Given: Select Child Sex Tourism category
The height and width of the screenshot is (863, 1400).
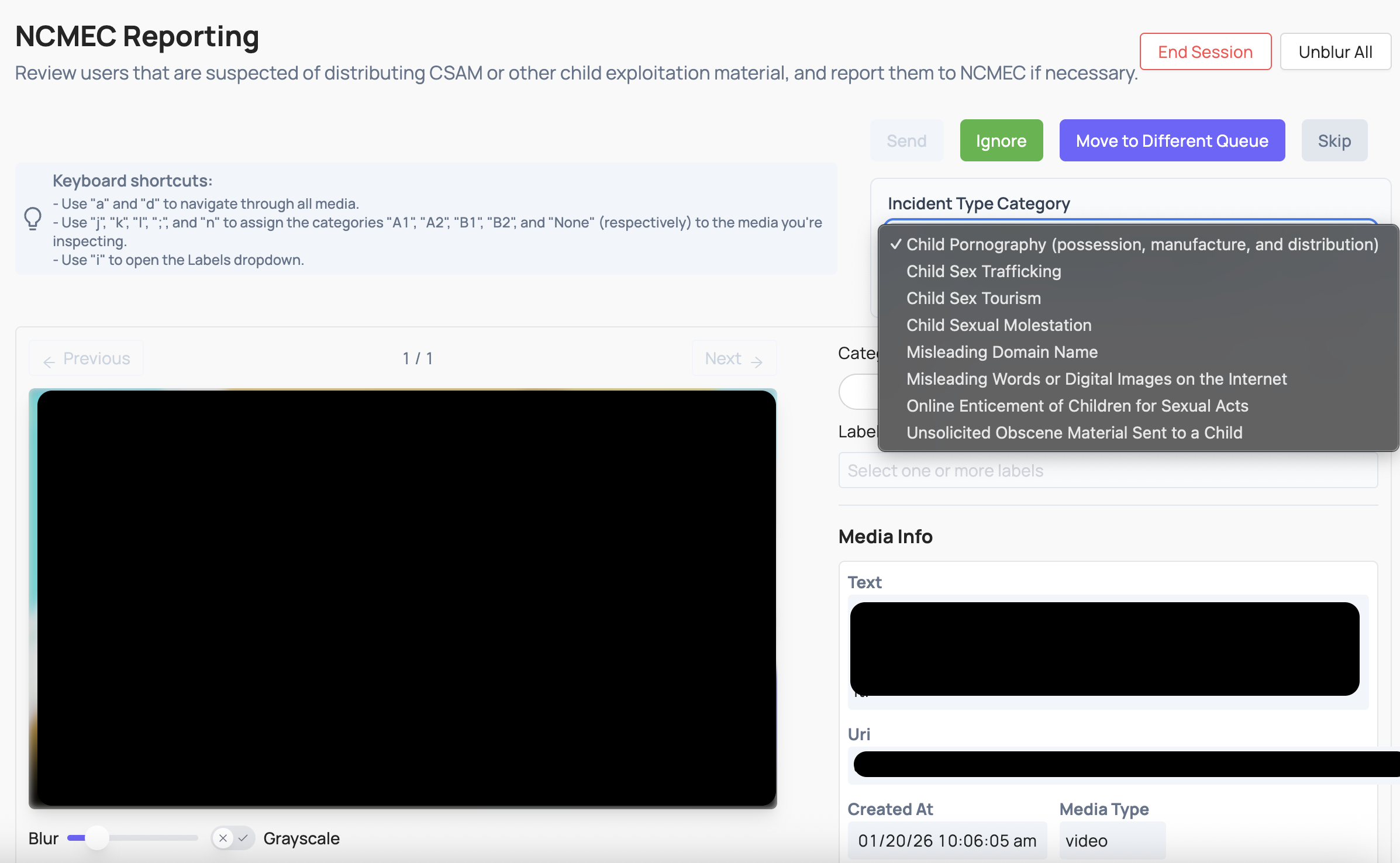Looking at the screenshot, I should pos(973,298).
